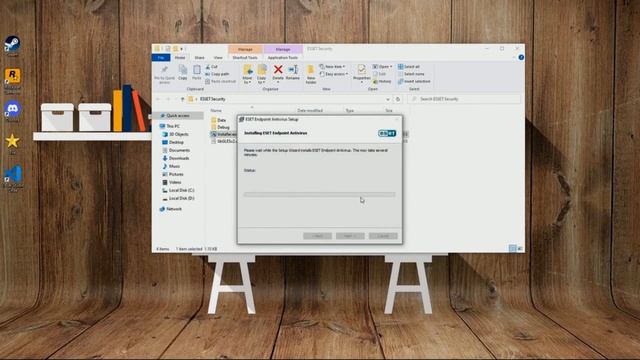Screen dimensions: 640x360
Task: Switch to details view in status bar
Action: pos(513,248)
